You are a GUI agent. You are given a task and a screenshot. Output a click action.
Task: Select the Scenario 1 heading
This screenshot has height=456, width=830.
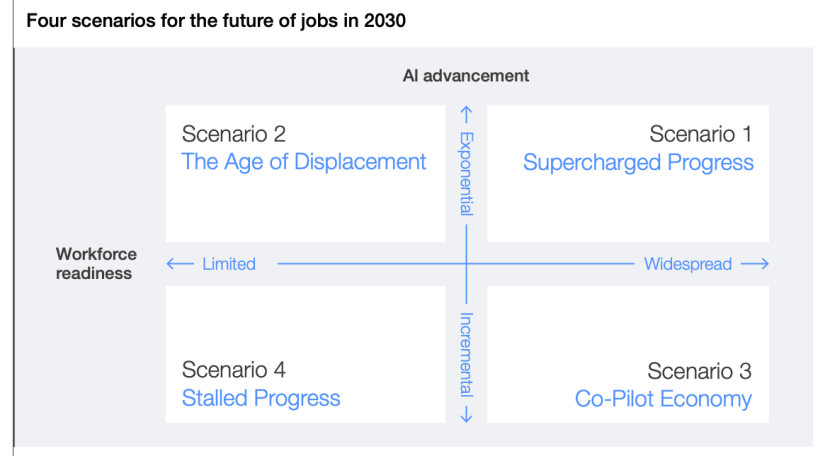(700, 134)
